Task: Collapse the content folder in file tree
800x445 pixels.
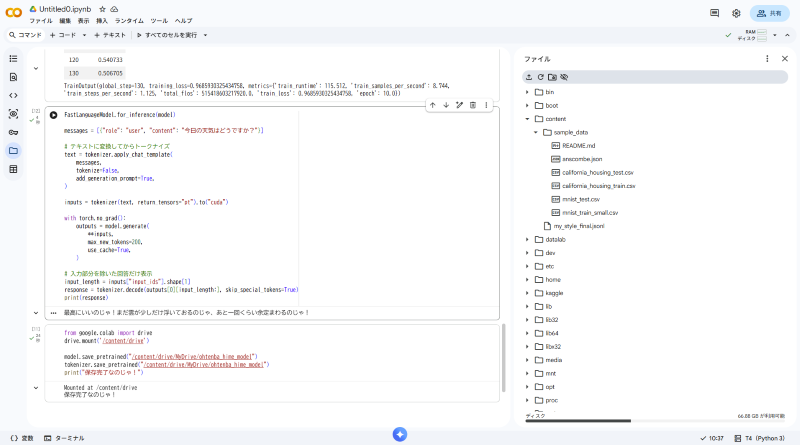Action: click(x=528, y=118)
